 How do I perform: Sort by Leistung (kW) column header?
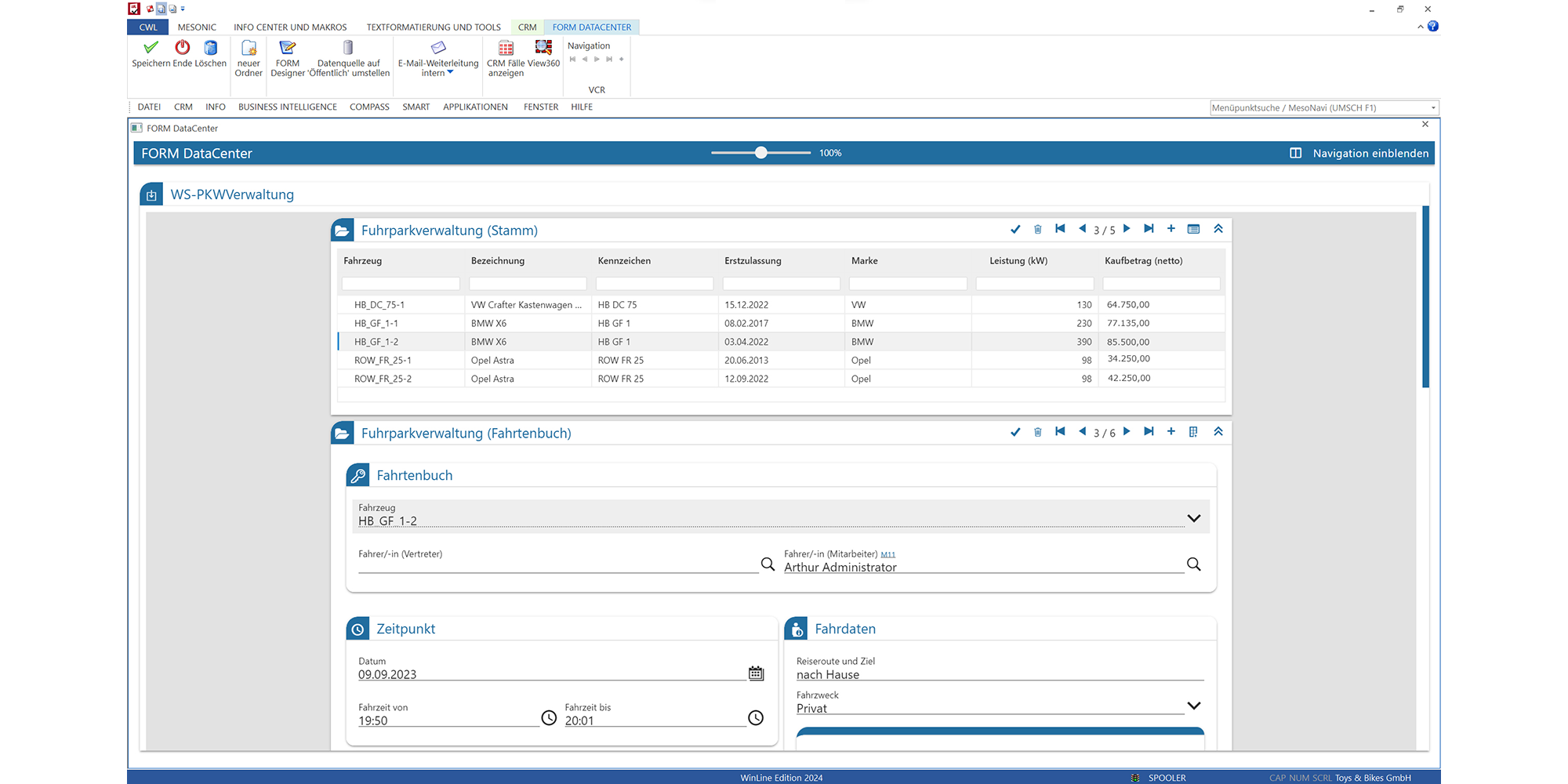1018,261
